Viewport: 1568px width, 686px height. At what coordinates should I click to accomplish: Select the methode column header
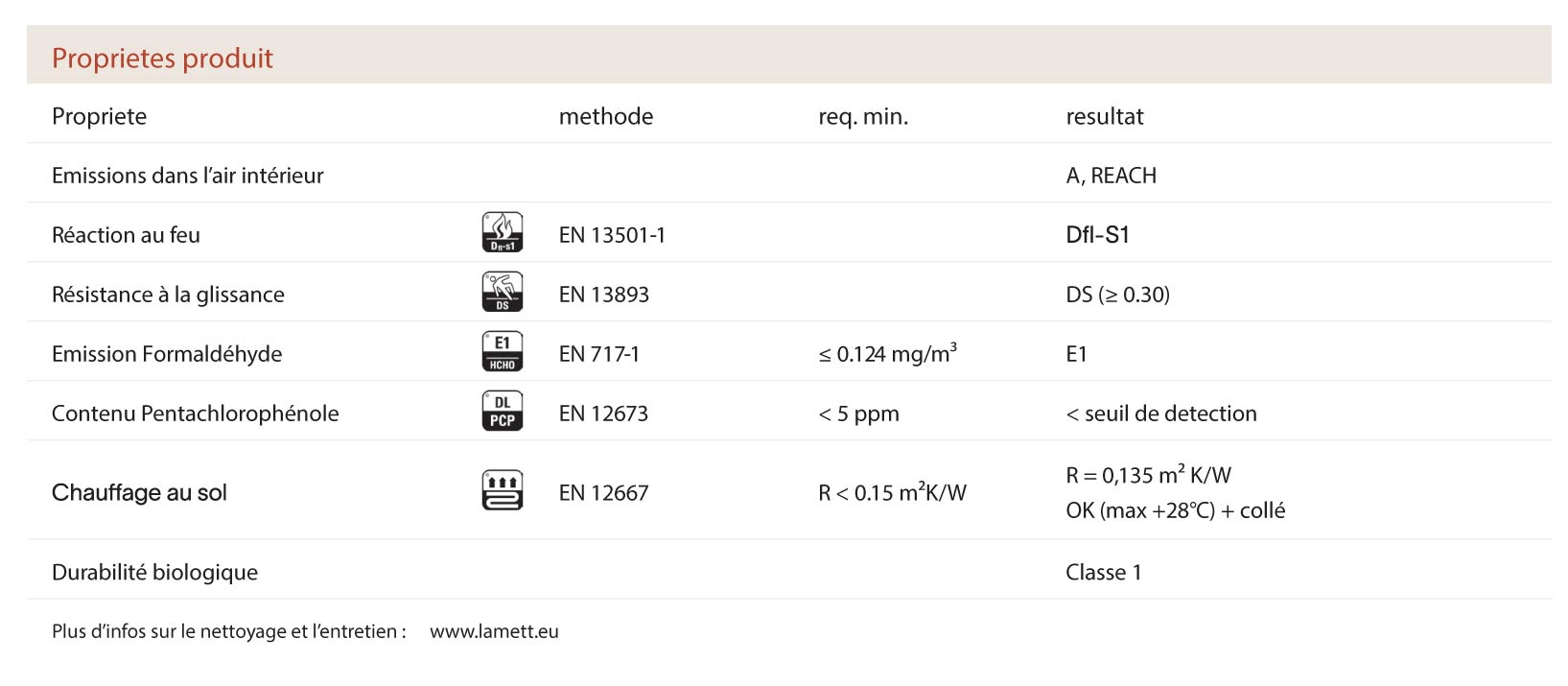(605, 117)
